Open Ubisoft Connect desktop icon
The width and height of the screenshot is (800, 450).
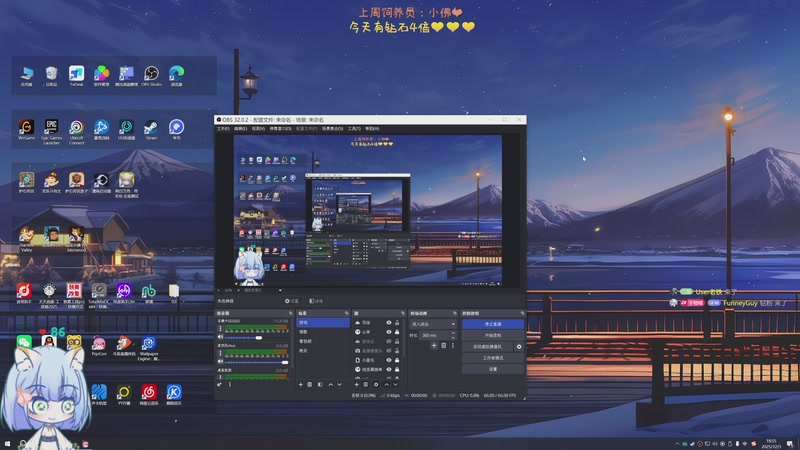(77, 132)
